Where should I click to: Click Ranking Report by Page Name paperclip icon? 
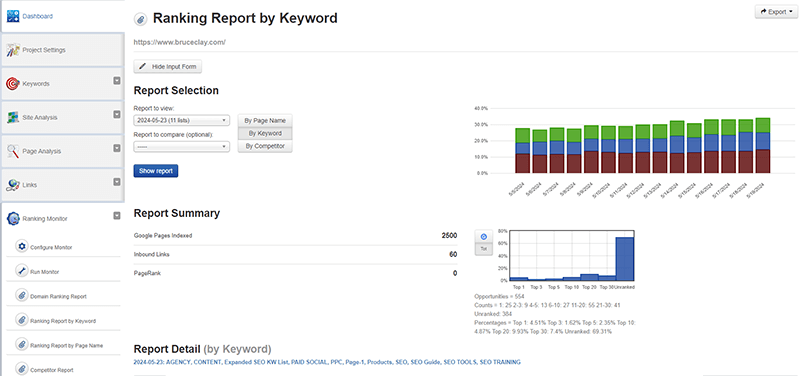pos(21,345)
